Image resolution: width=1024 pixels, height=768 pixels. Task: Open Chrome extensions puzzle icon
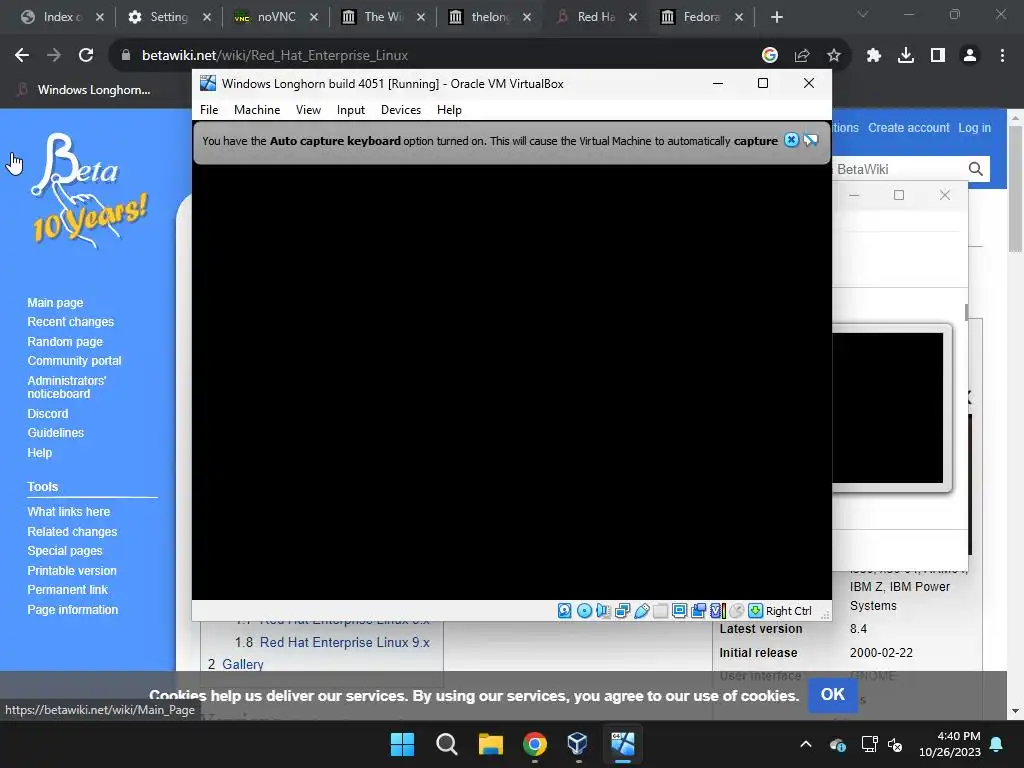coord(874,56)
